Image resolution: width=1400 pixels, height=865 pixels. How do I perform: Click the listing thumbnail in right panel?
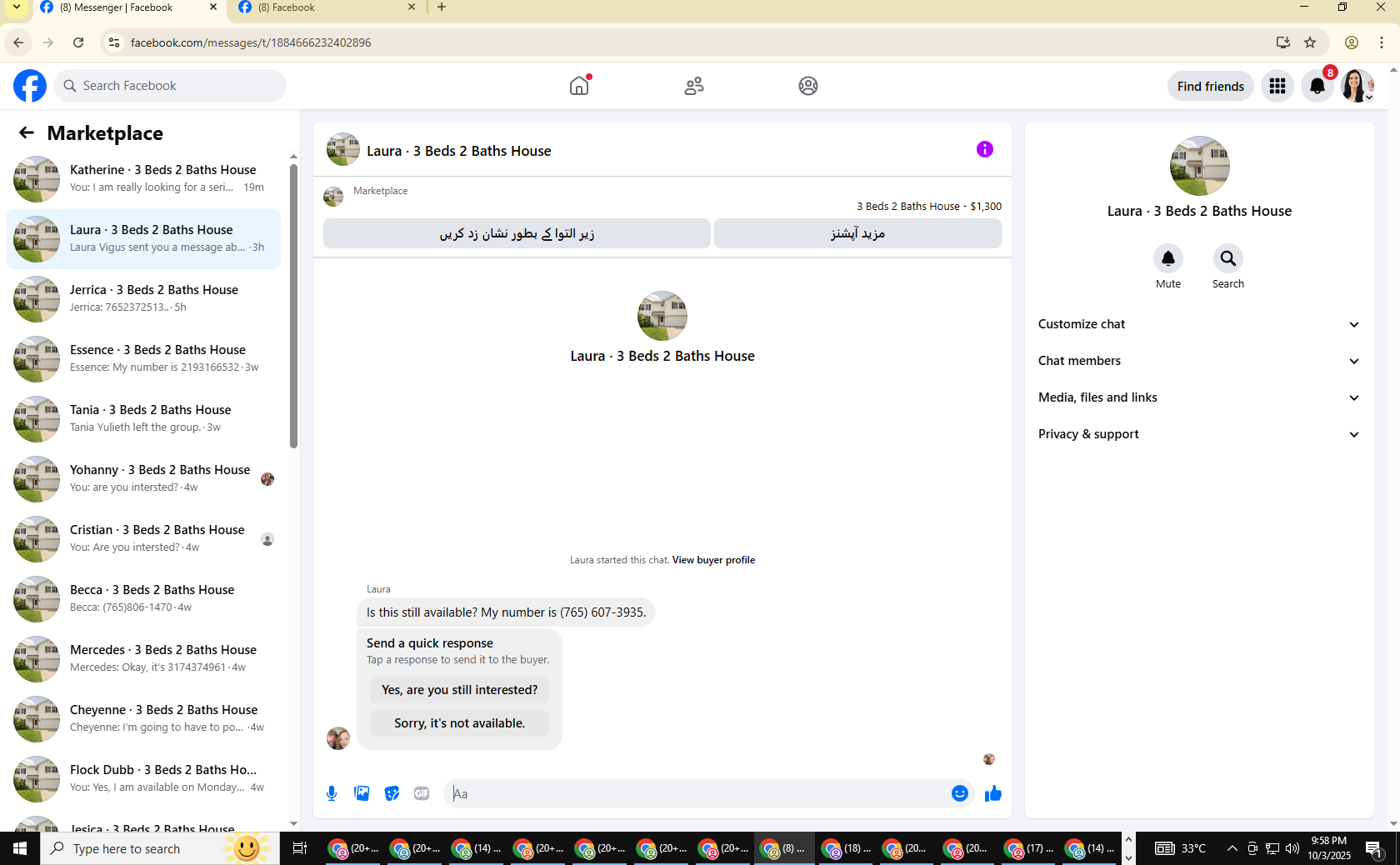[x=1199, y=166]
